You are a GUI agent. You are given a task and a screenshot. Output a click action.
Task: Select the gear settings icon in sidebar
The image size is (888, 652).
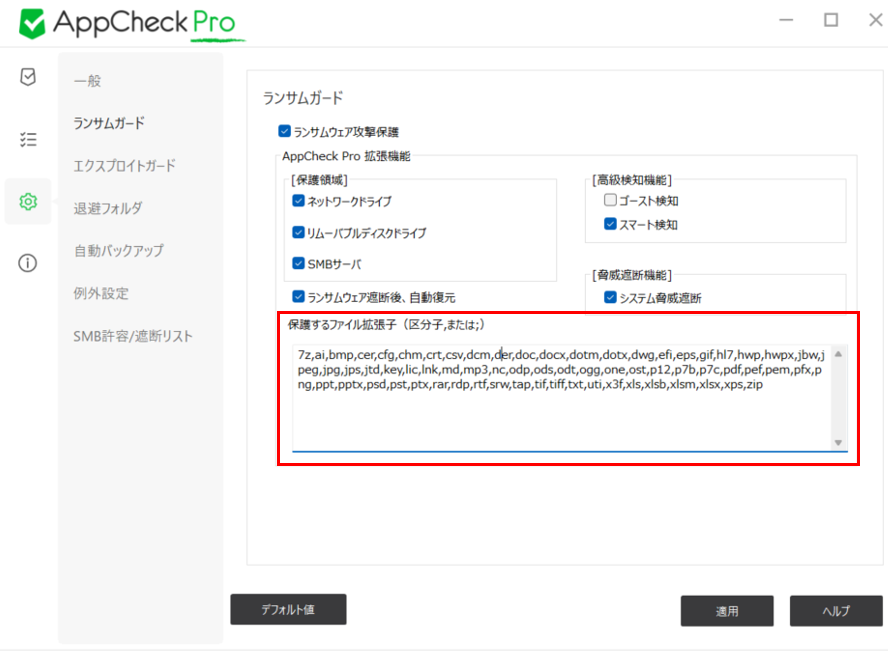[28, 202]
